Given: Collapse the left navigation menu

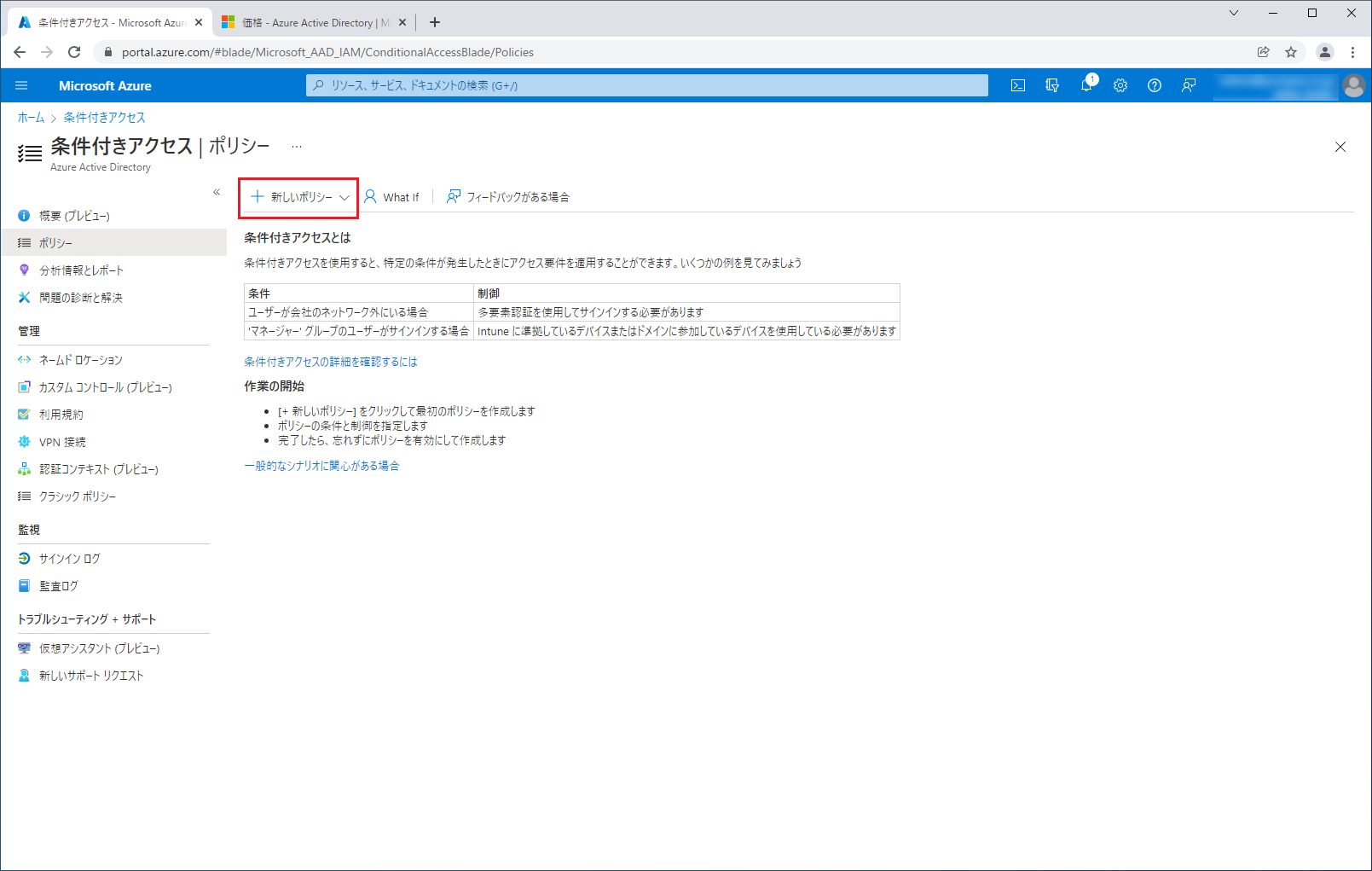Looking at the screenshot, I should 217,192.
